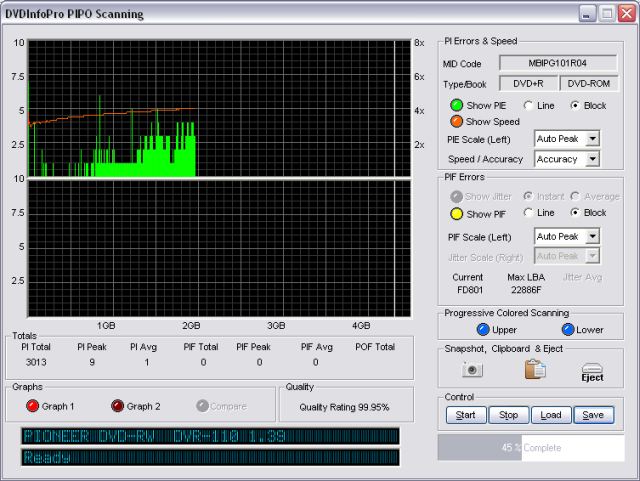Click the PI Total value 3013
This screenshot has width=640, height=481.
[36, 362]
